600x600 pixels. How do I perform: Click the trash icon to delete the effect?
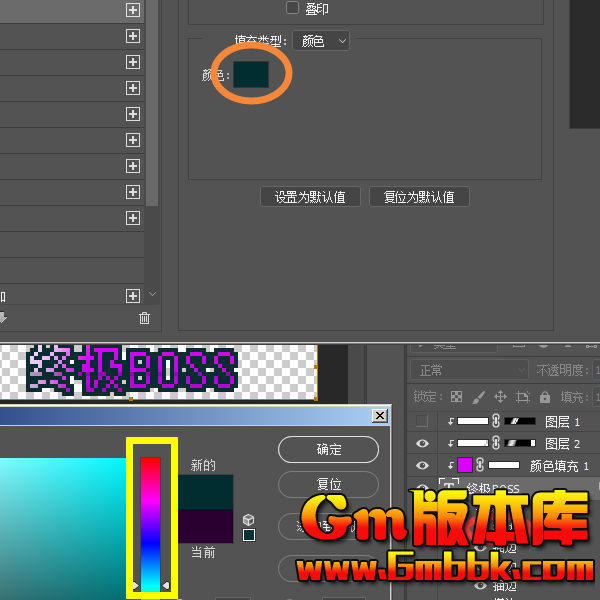[144, 318]
